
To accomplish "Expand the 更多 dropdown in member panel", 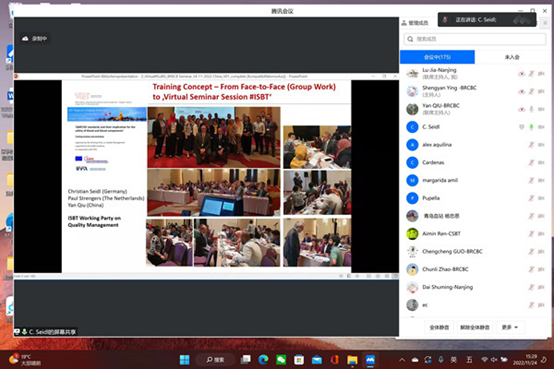I will pyautogui.click(x=510, y=327).
